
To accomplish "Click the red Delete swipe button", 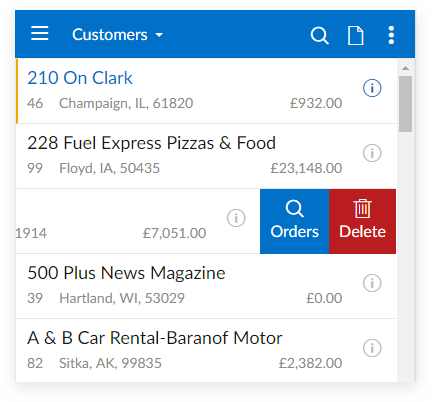I will [x=362, y=221].
